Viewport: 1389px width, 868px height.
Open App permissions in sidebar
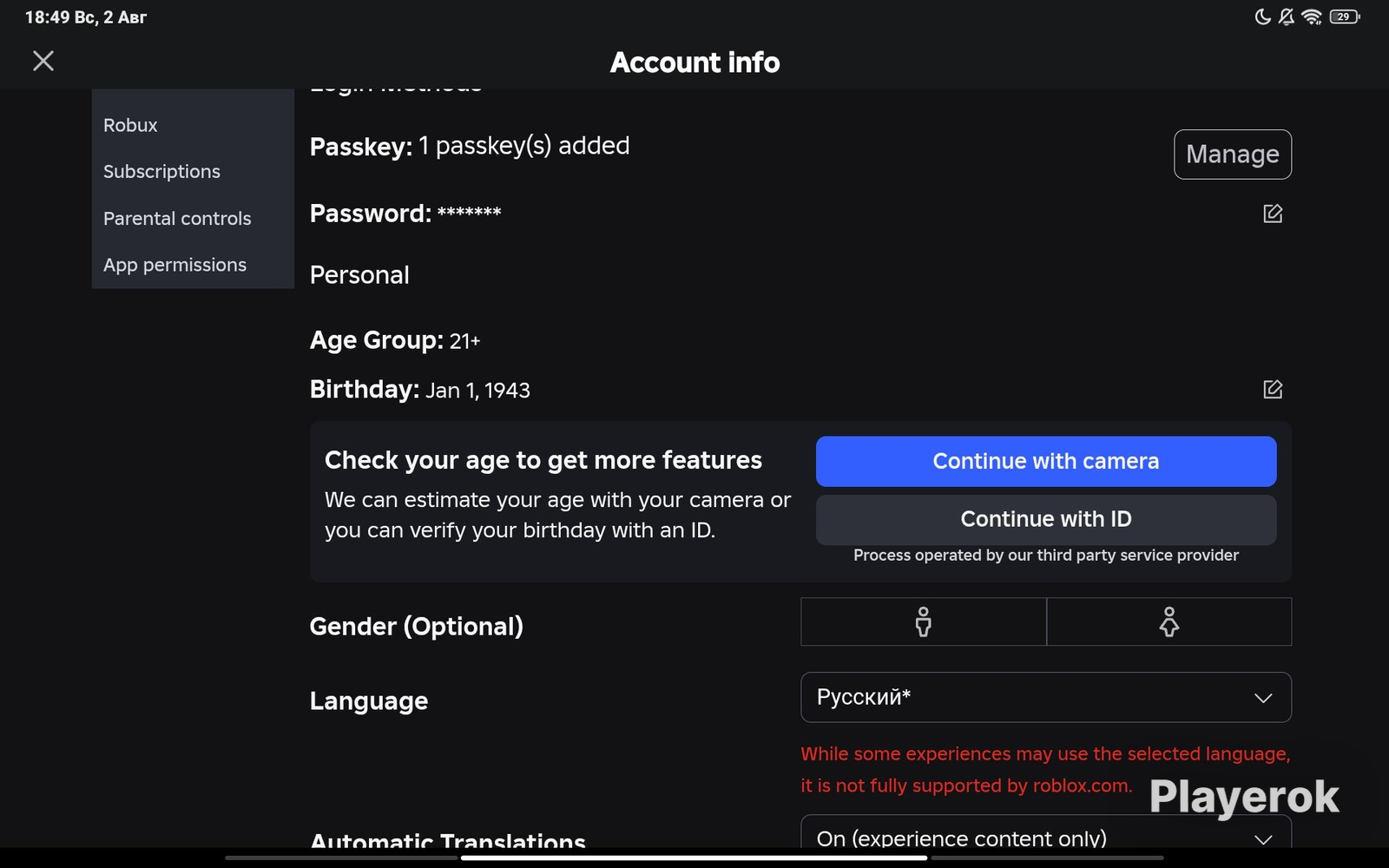pyautogui.click(x=174, y=265)
